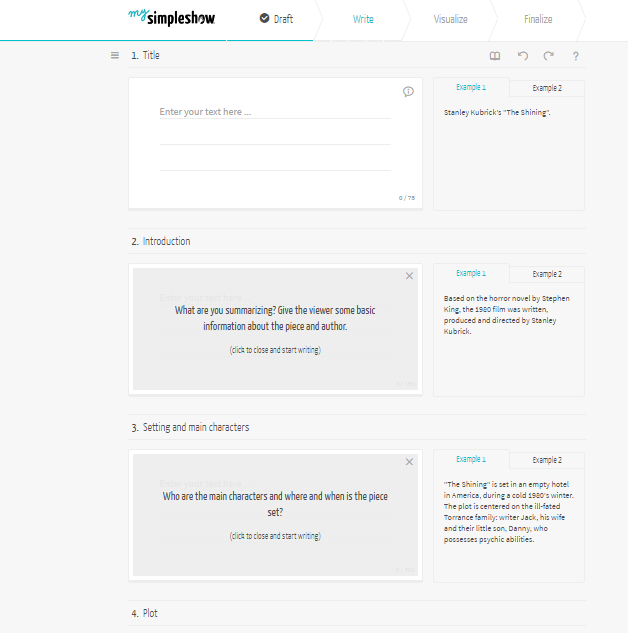This screenshot has height=633, width=628.
Task: Click the redo arrow icon
Action: click(x=548, y=56)
